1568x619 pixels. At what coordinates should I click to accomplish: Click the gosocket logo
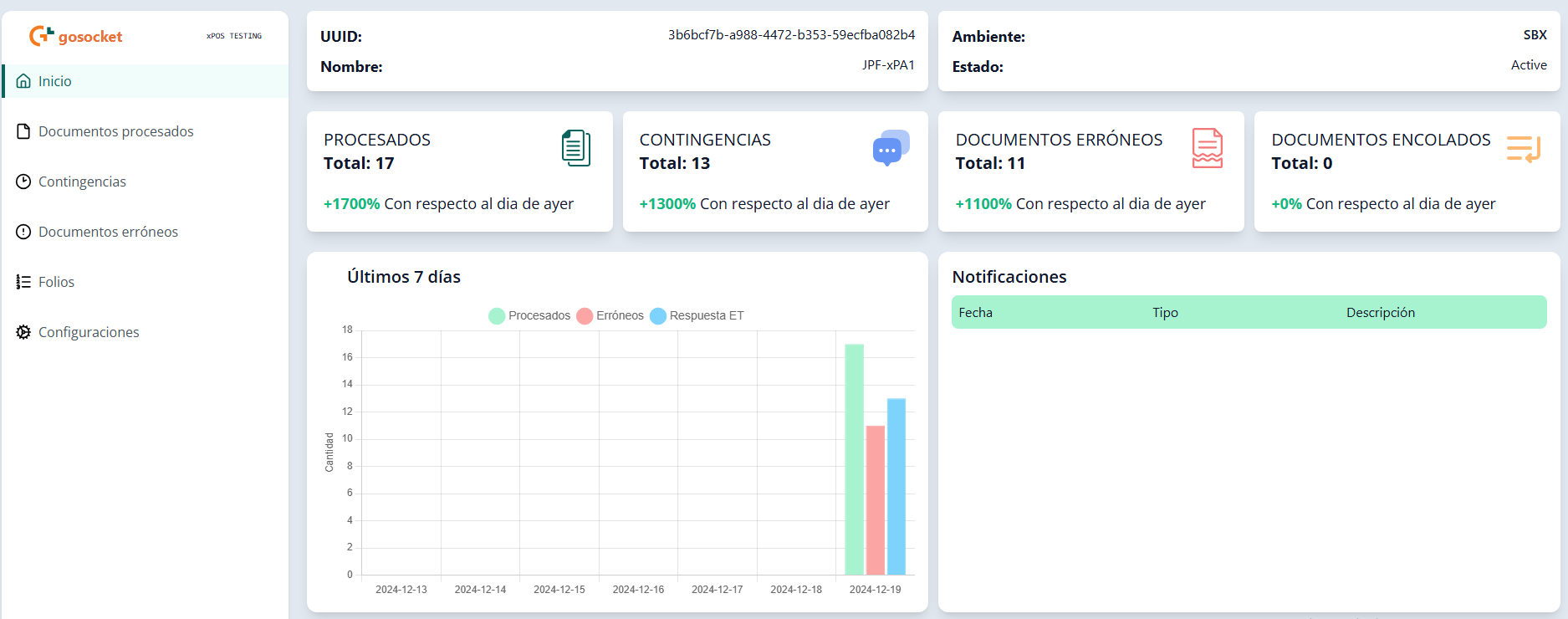click(76, 36)
